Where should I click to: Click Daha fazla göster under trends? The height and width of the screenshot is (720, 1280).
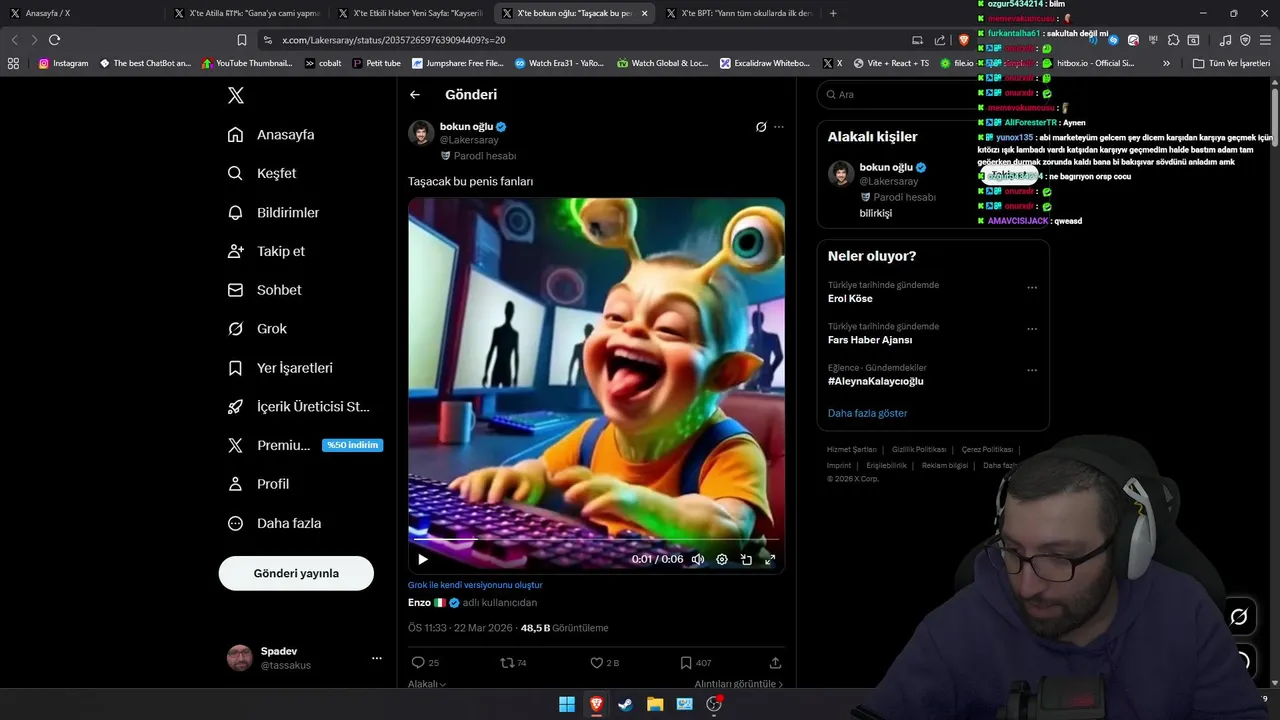click(x=867, y=413)
